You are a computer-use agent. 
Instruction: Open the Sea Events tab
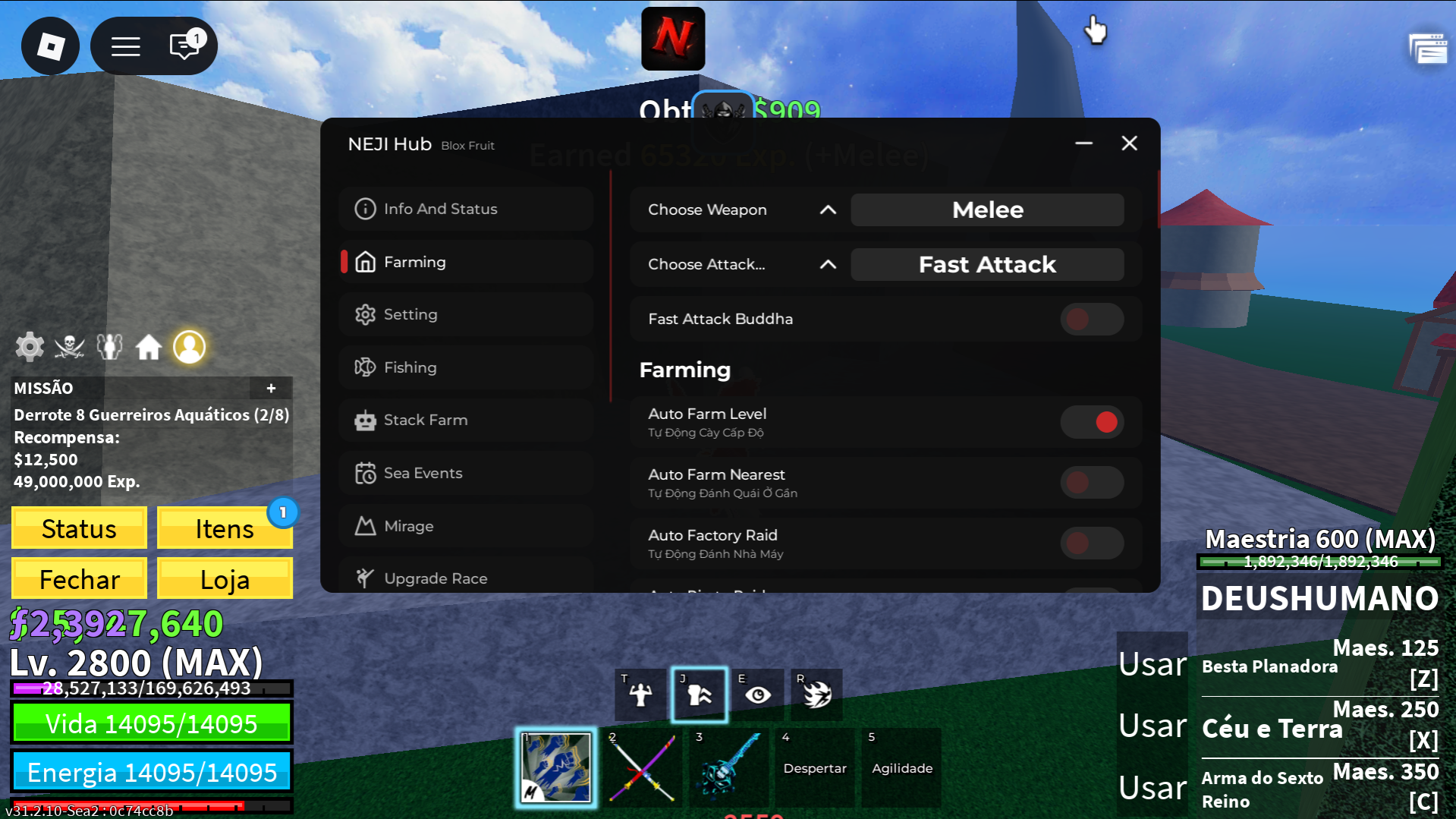tap(466, 473)
